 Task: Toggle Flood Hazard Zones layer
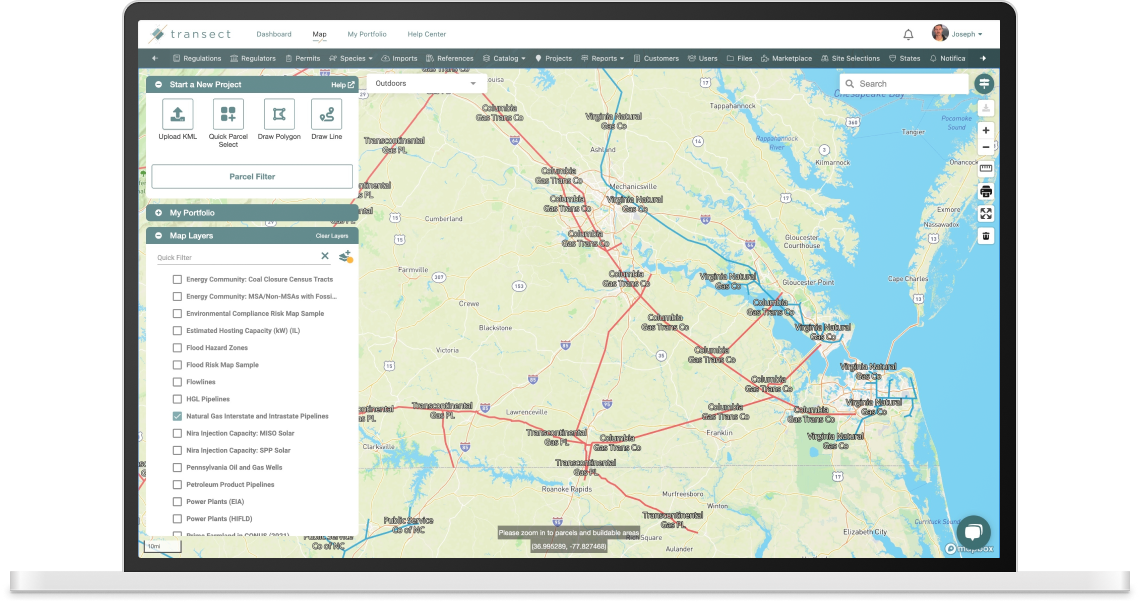point(177,348)
